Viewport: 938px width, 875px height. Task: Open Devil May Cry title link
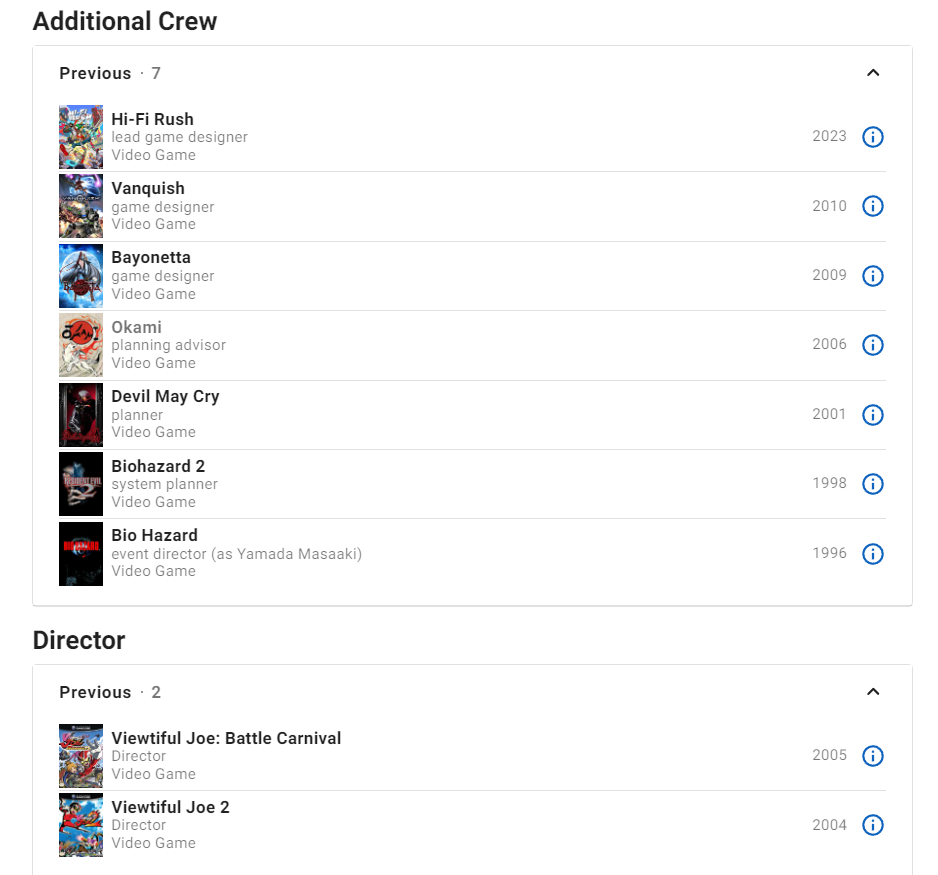coord(165,397)
